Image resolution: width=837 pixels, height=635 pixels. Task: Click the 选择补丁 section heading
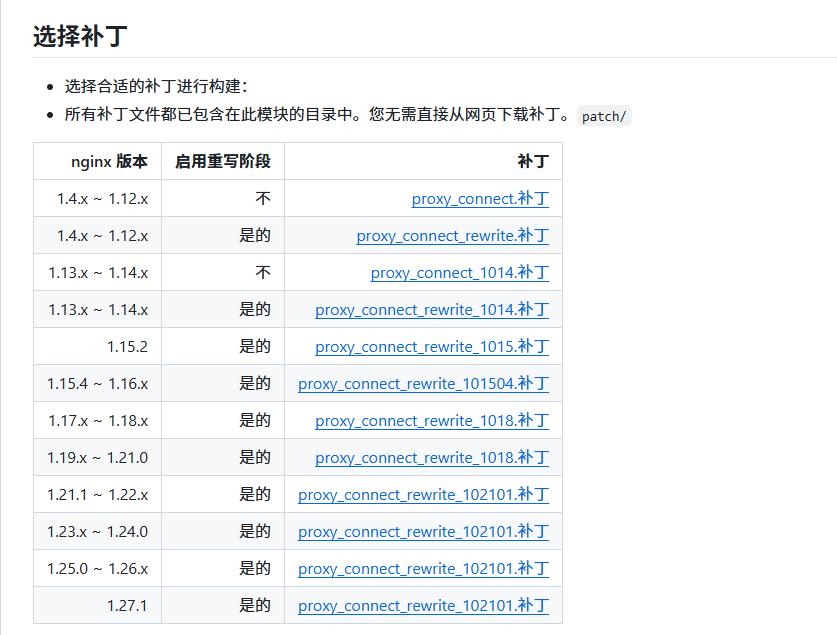80,37
